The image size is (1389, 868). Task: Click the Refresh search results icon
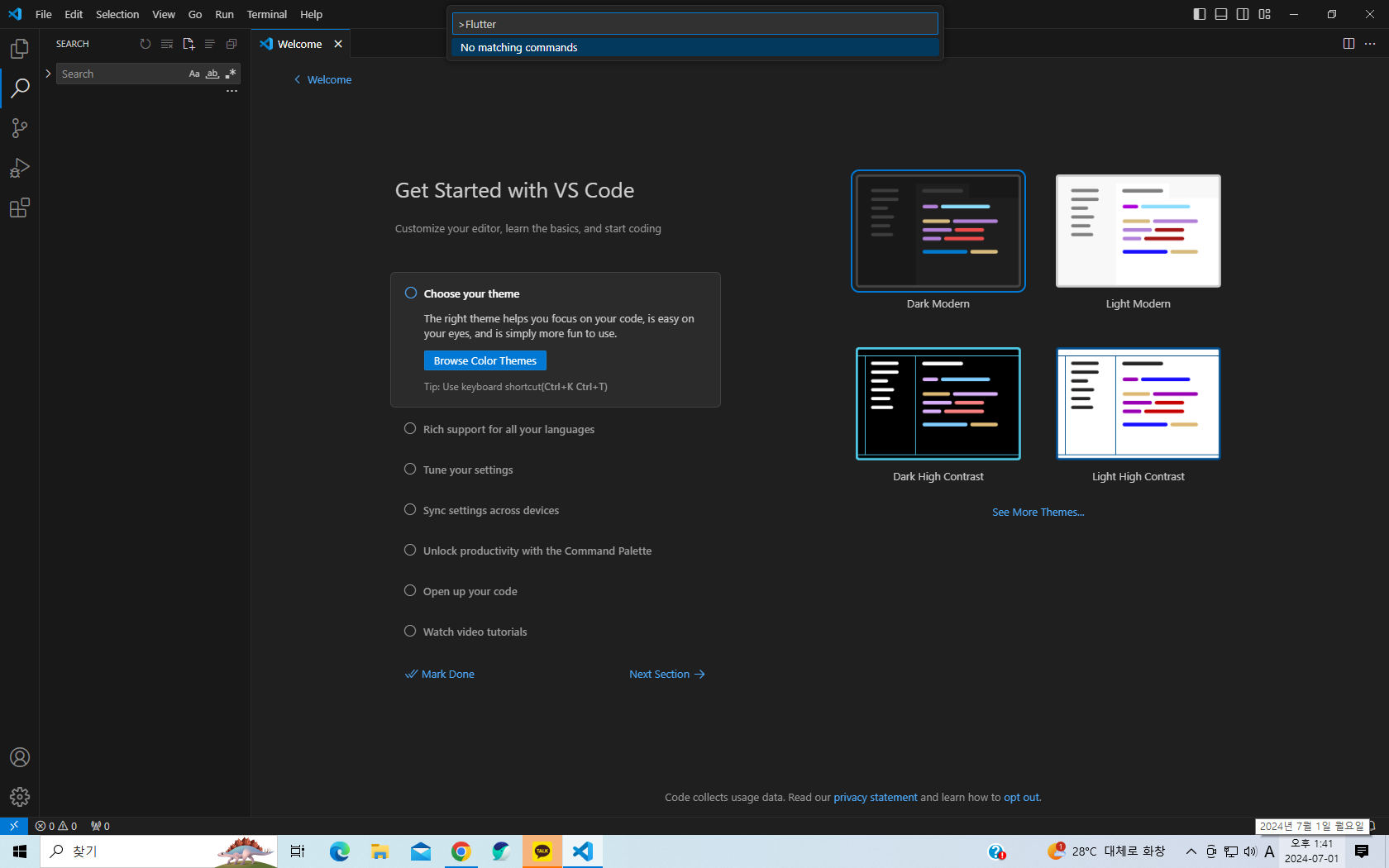coord(146,44)
